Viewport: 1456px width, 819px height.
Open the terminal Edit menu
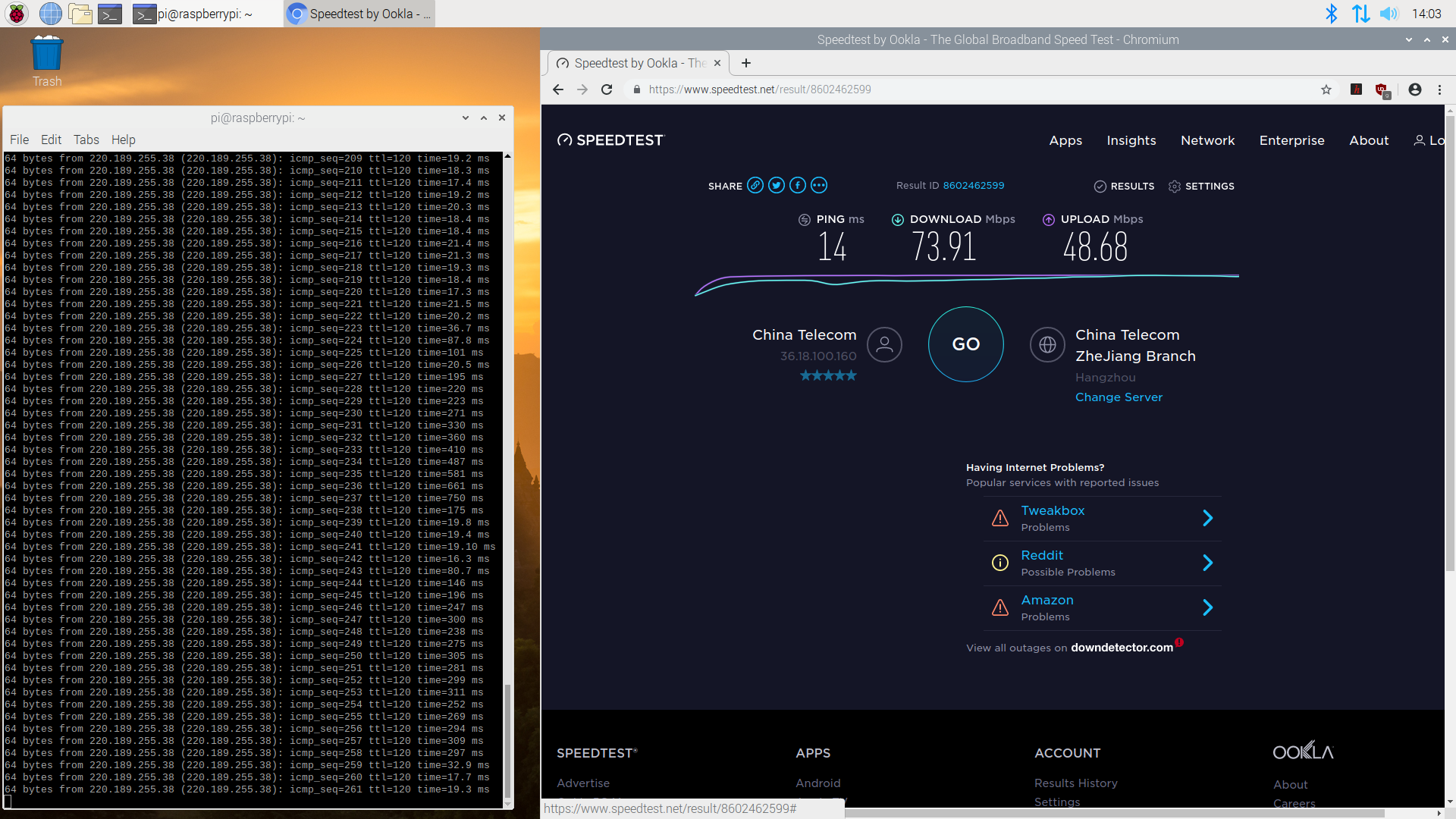[x=51, y=140]
